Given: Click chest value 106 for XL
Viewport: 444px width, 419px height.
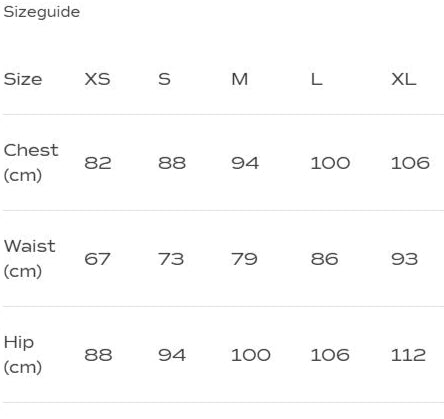Looking at the screenshot, I should (410, 163).
